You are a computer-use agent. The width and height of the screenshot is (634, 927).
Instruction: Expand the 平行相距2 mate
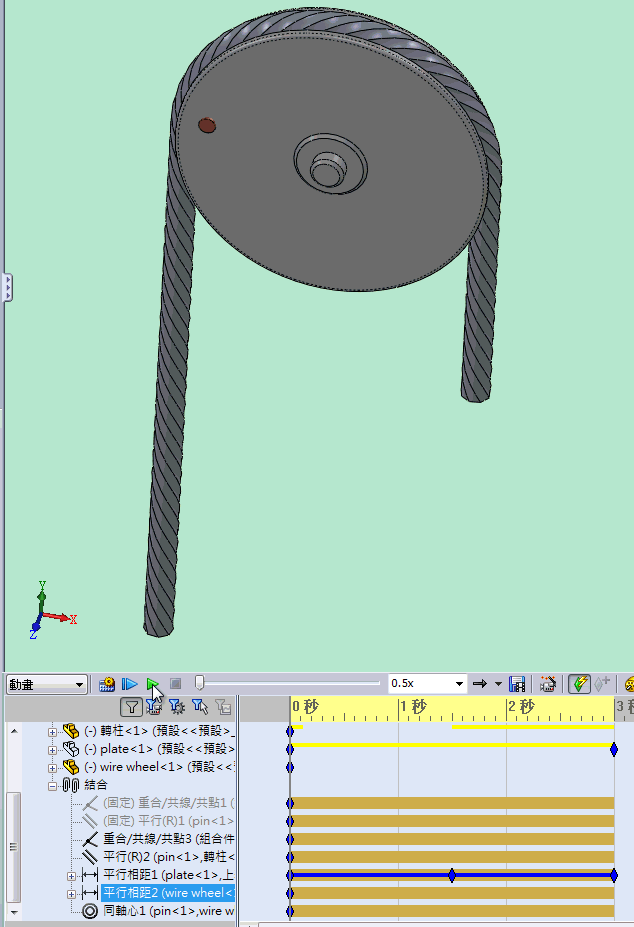point(71,894)
